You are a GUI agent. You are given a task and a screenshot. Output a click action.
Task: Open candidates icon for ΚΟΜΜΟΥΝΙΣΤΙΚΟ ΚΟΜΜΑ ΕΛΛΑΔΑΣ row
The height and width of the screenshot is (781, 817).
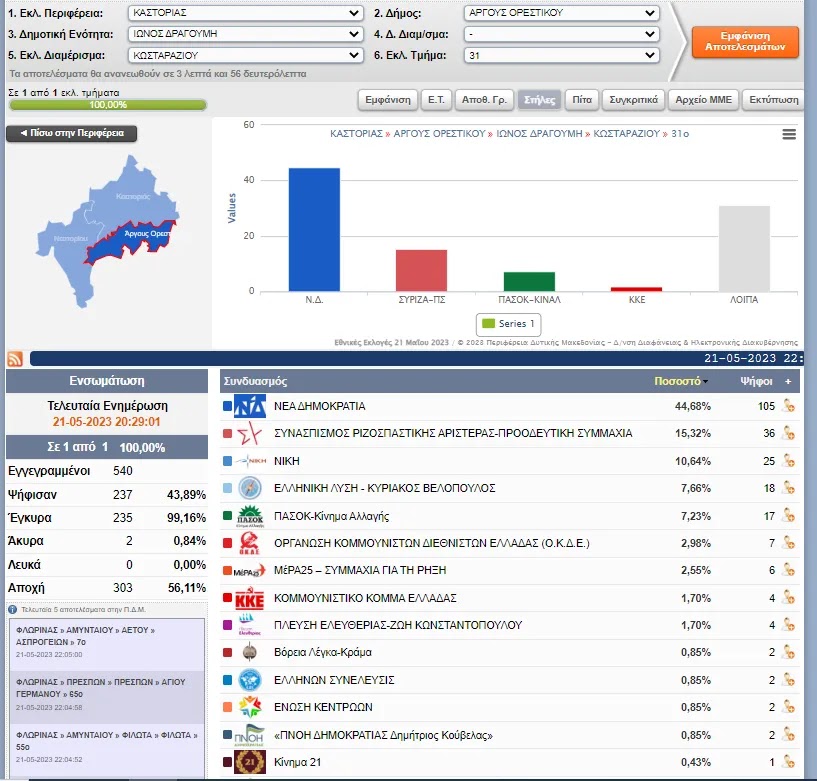(789, 598)
